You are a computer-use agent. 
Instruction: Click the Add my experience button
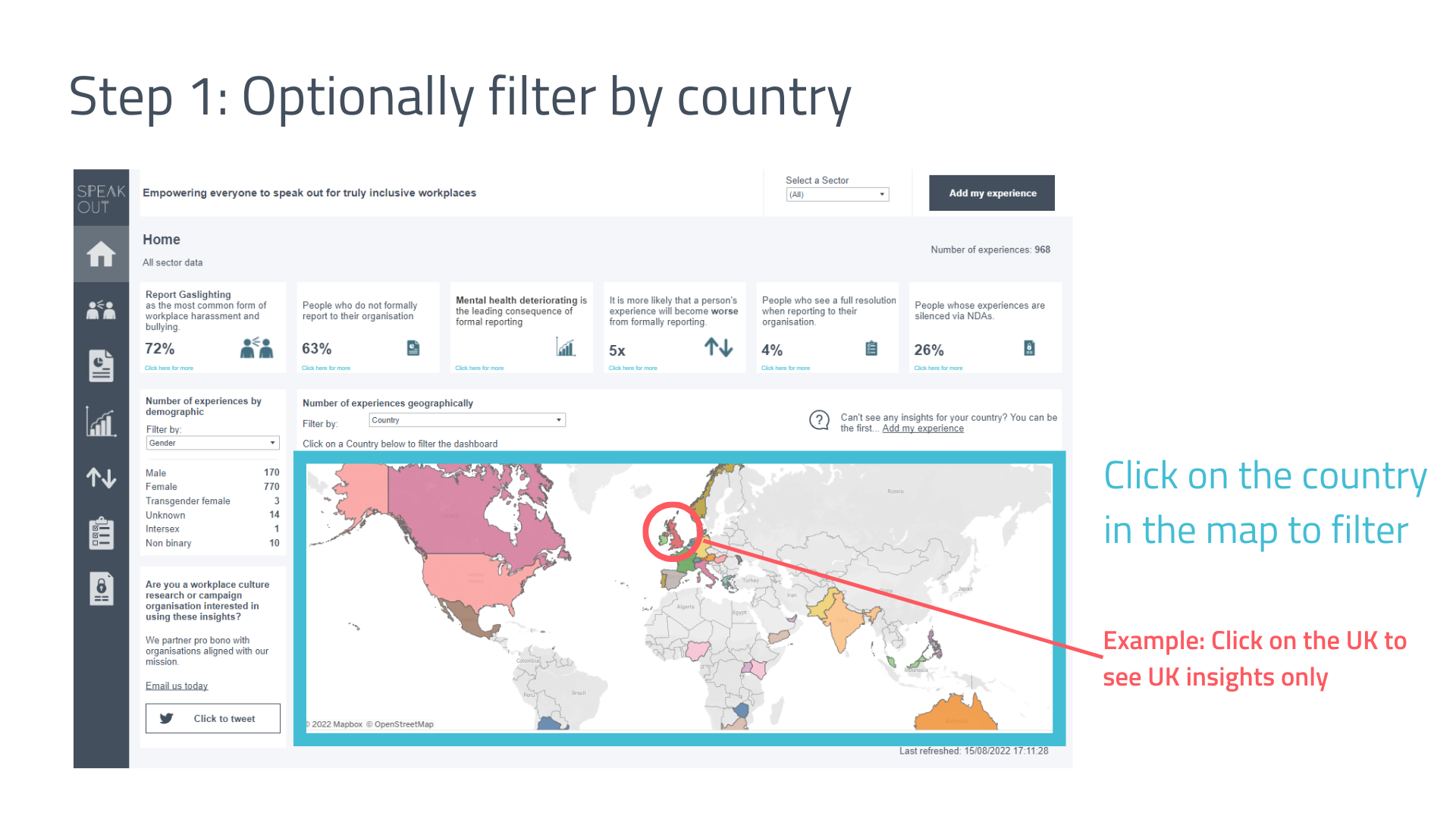(x=990, y=193)
